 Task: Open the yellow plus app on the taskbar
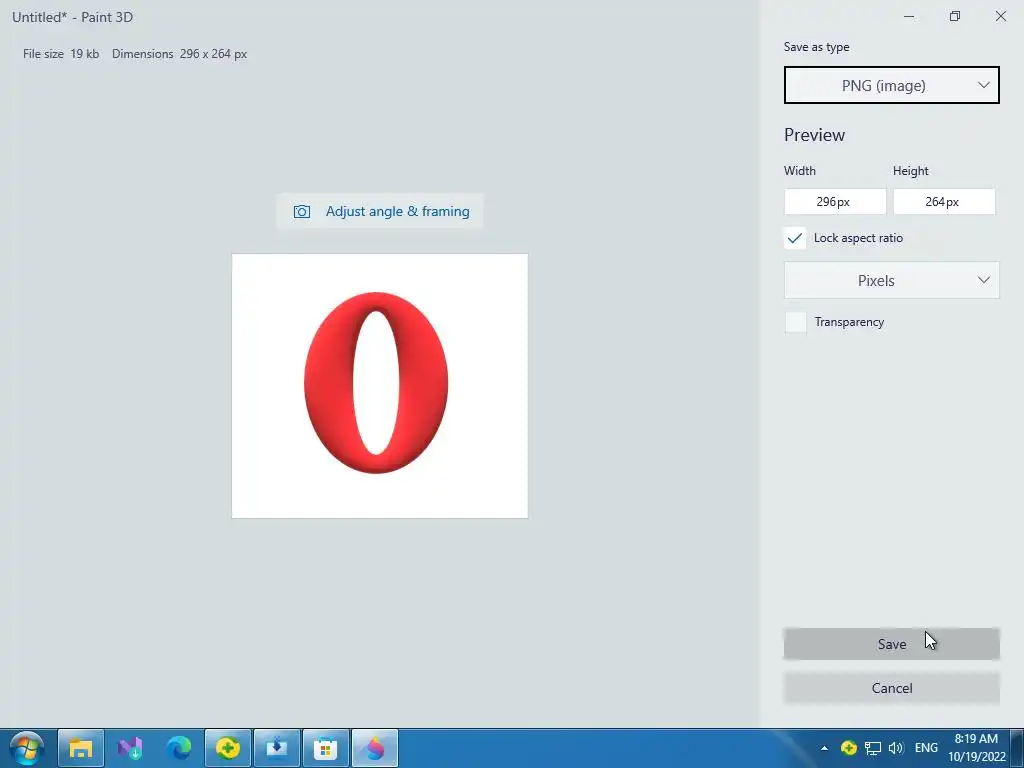coord(228,748)
